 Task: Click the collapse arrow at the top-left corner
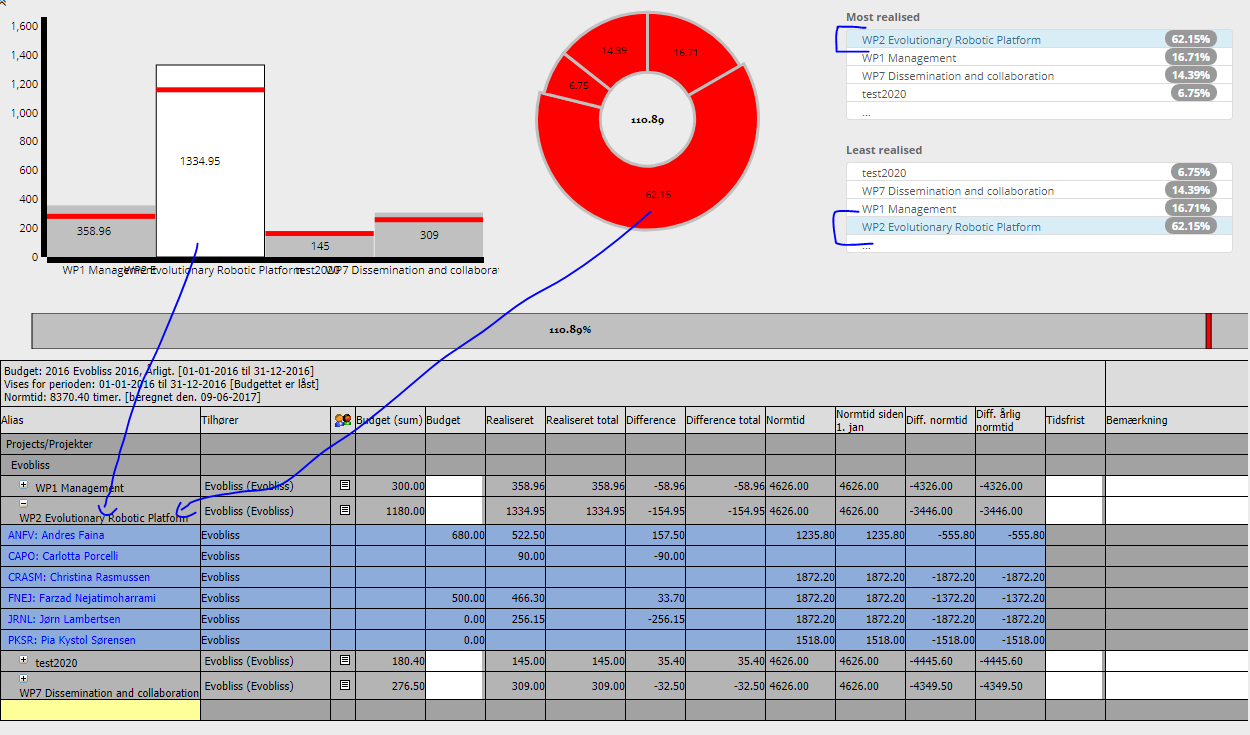click(x=4, y=4)
